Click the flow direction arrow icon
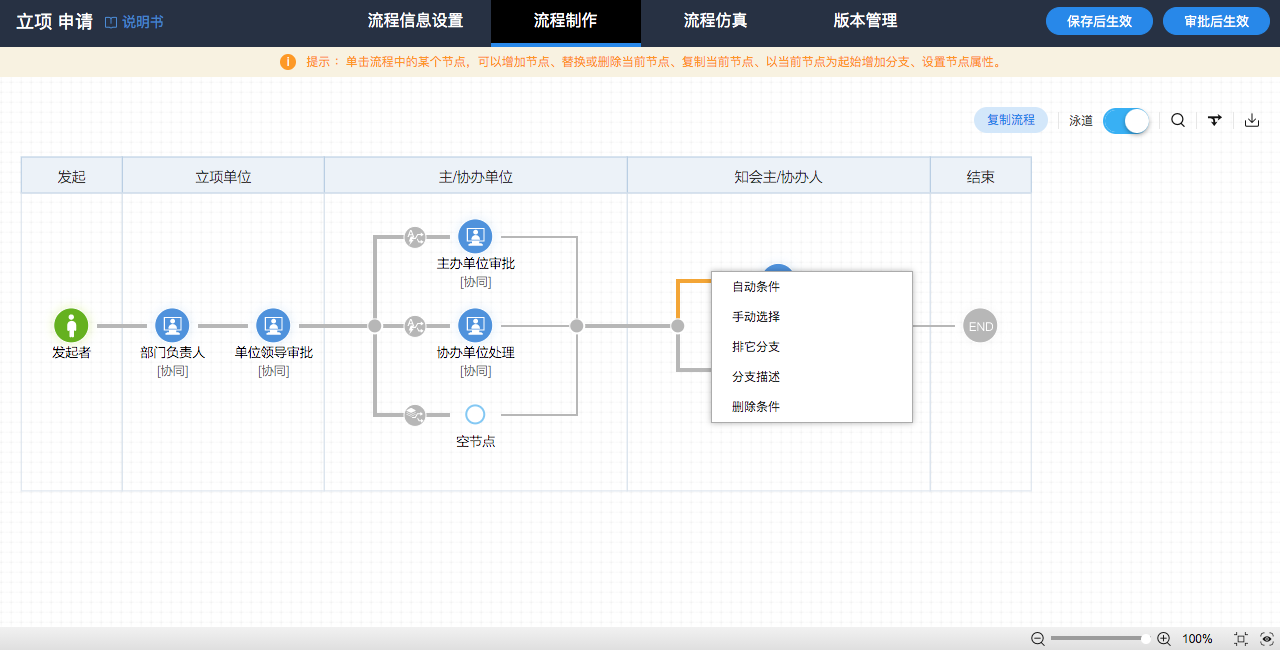The image size is (1280, 650). coord(1215,120)
